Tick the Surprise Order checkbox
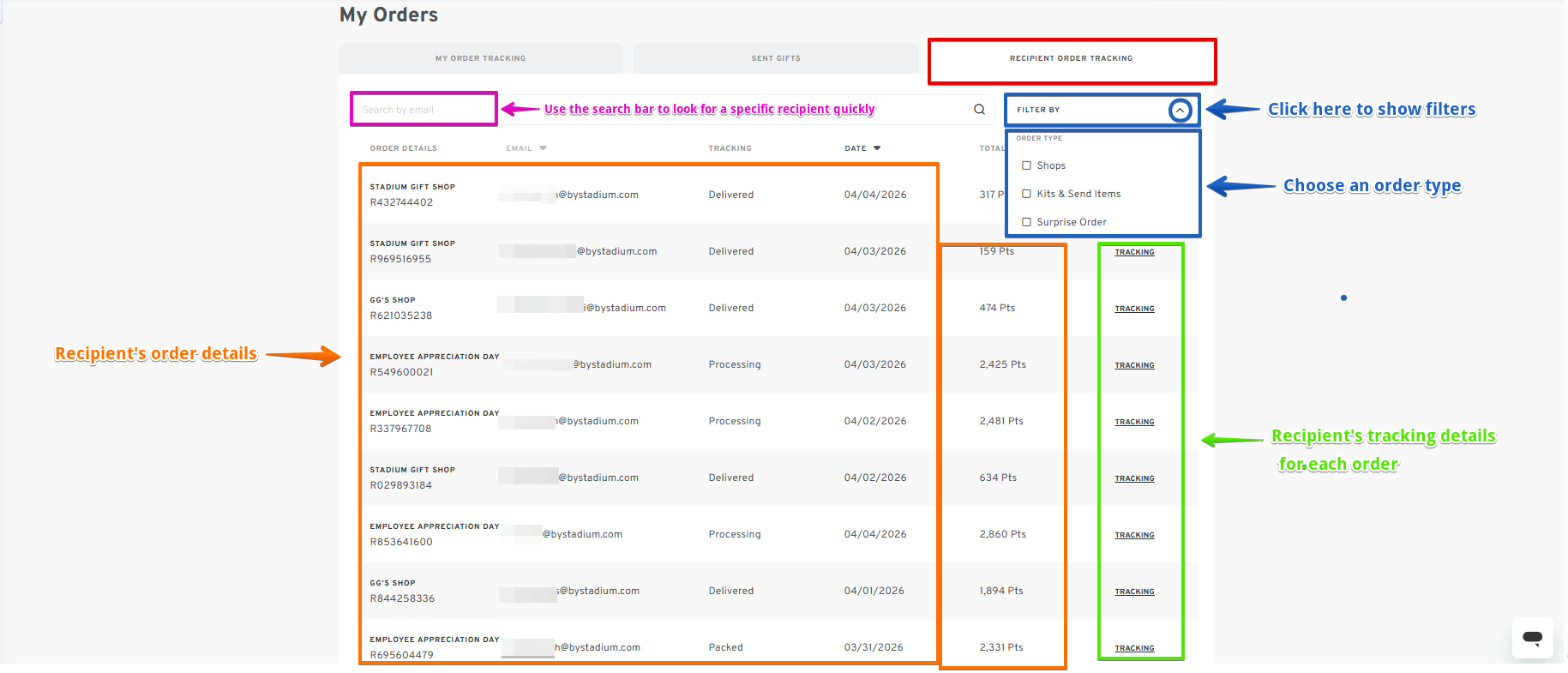 click(1026, 222)
